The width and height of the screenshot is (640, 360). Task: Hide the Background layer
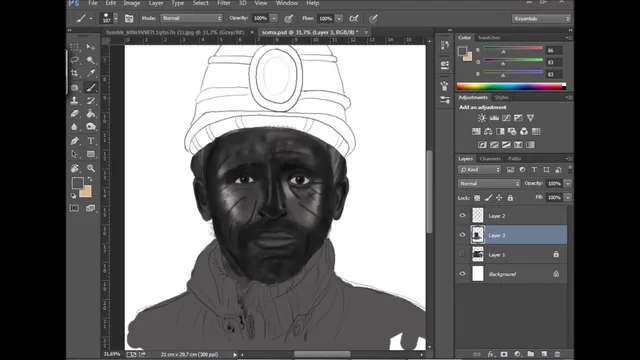tap(462, 273)
